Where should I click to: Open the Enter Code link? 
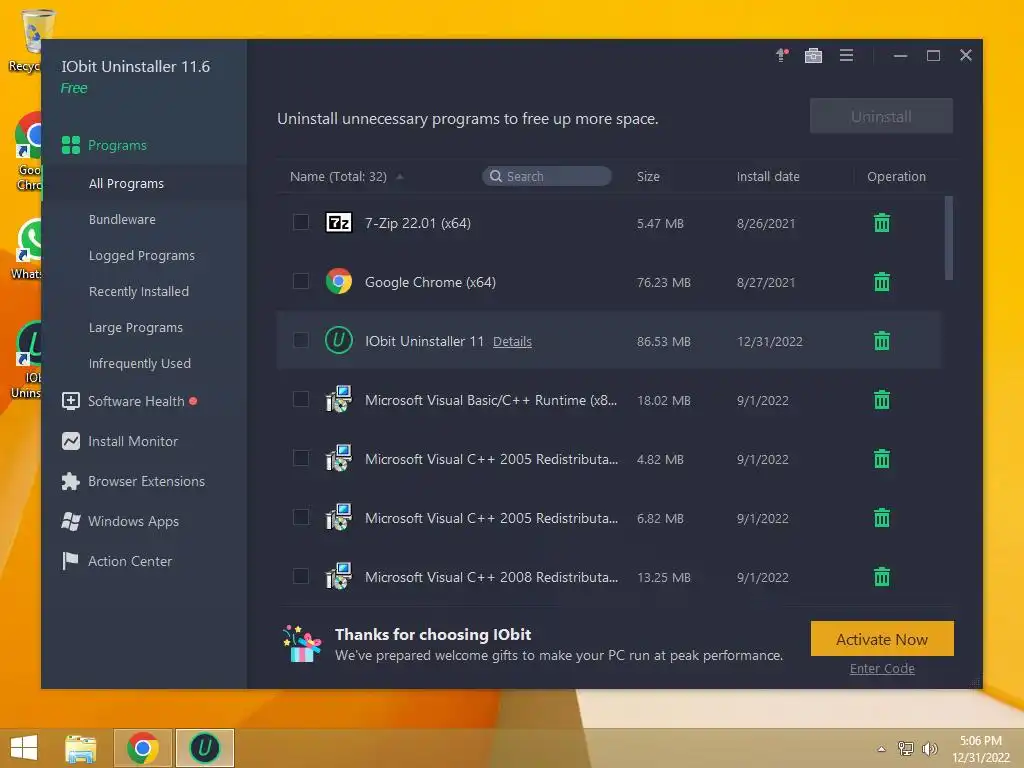[x=882, y=668]
